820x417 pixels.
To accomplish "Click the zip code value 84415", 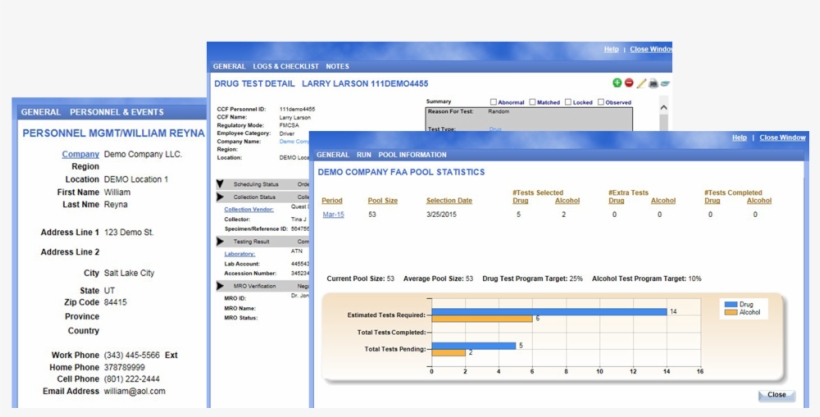I will [x=115, y=302].
